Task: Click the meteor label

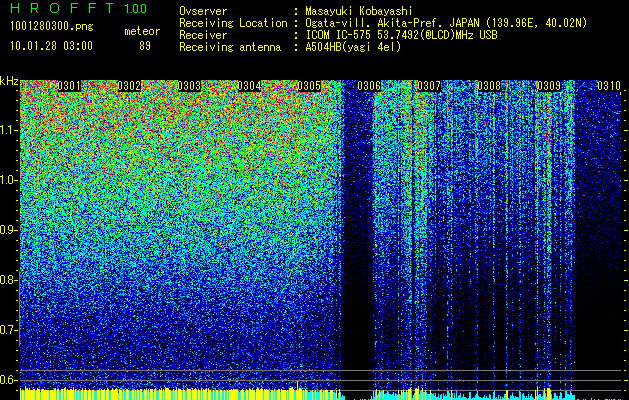Action: tap(142, 31)
